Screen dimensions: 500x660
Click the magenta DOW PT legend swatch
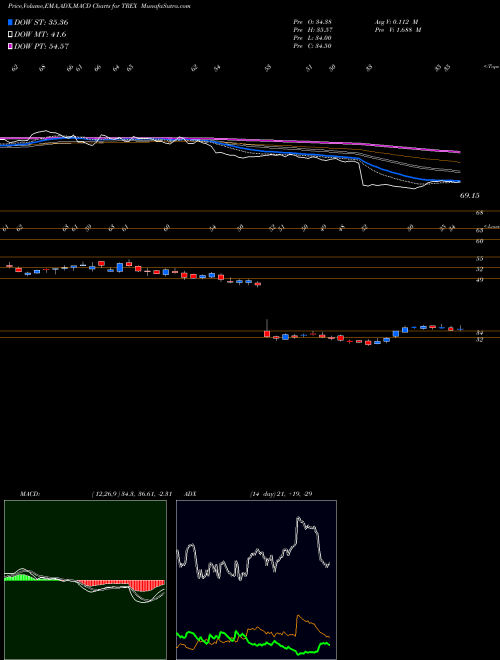point(11,46)
